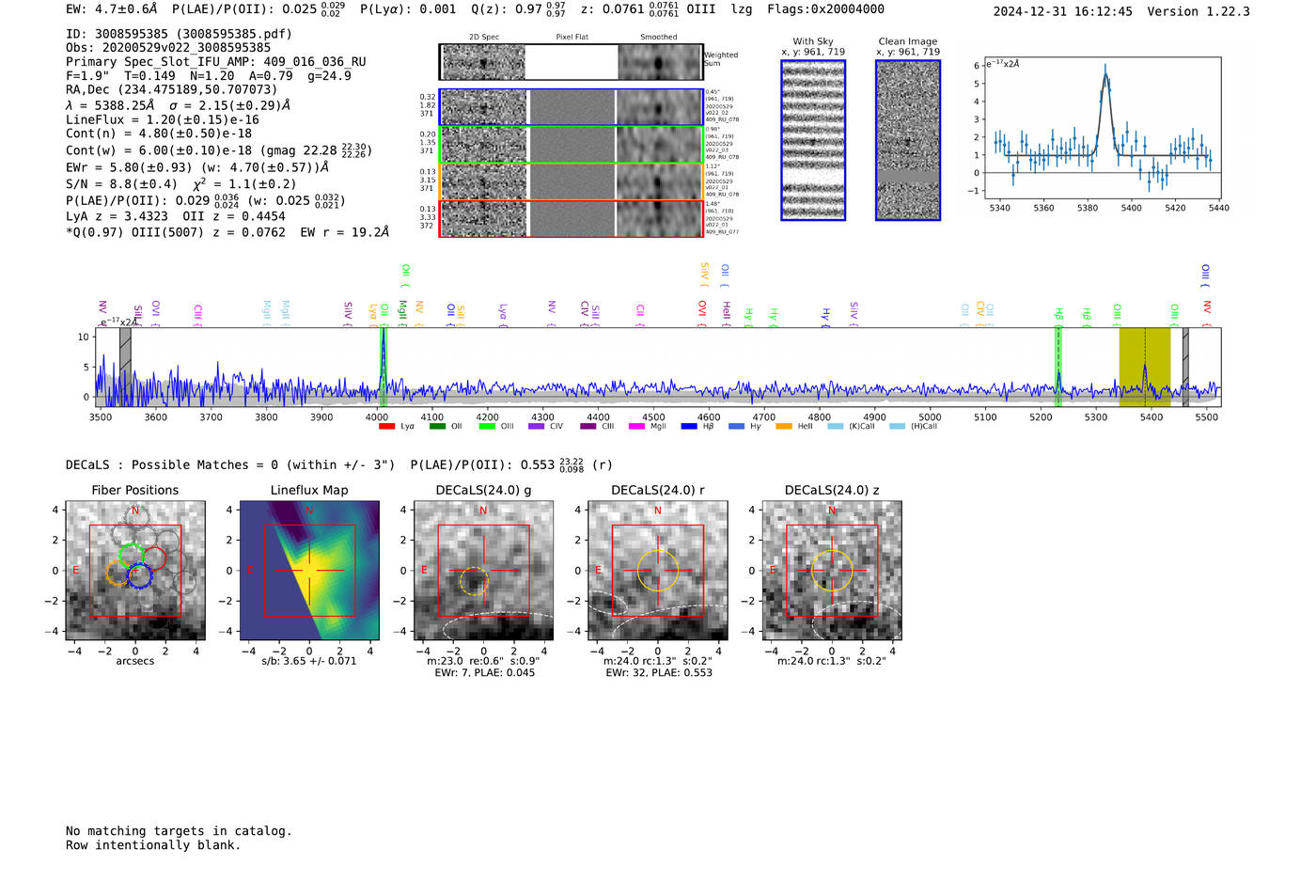Select the blue-bordered 0.45" fiber spectrum row

click(x=572, y=107)
